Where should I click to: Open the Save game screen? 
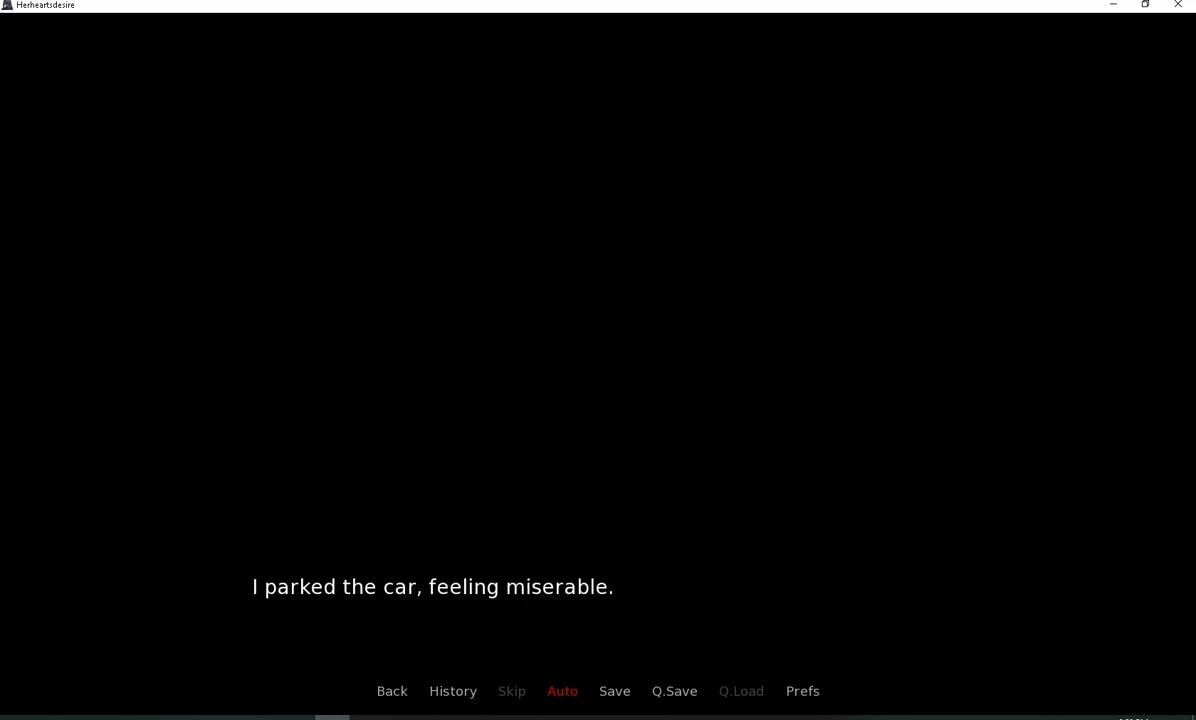point(614,691)
